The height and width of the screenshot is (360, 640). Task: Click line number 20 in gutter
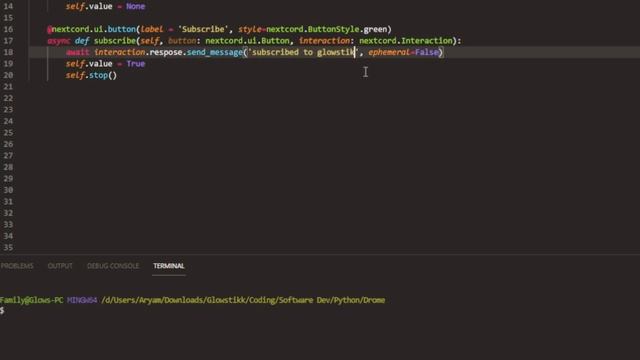pyautogui.click(x=8, y=75)
